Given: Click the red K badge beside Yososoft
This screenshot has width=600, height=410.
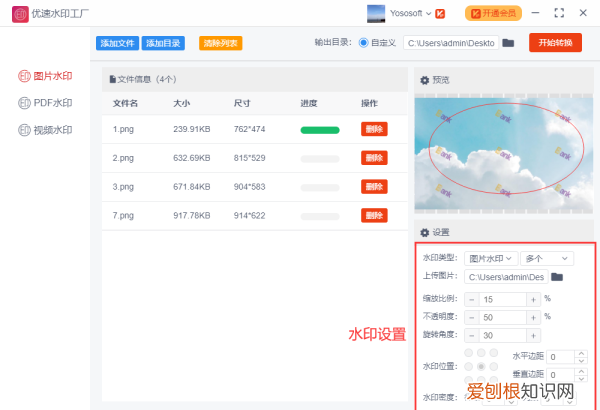Looking at the screenshot, I should pyautogui.click(x=440, y=14).
